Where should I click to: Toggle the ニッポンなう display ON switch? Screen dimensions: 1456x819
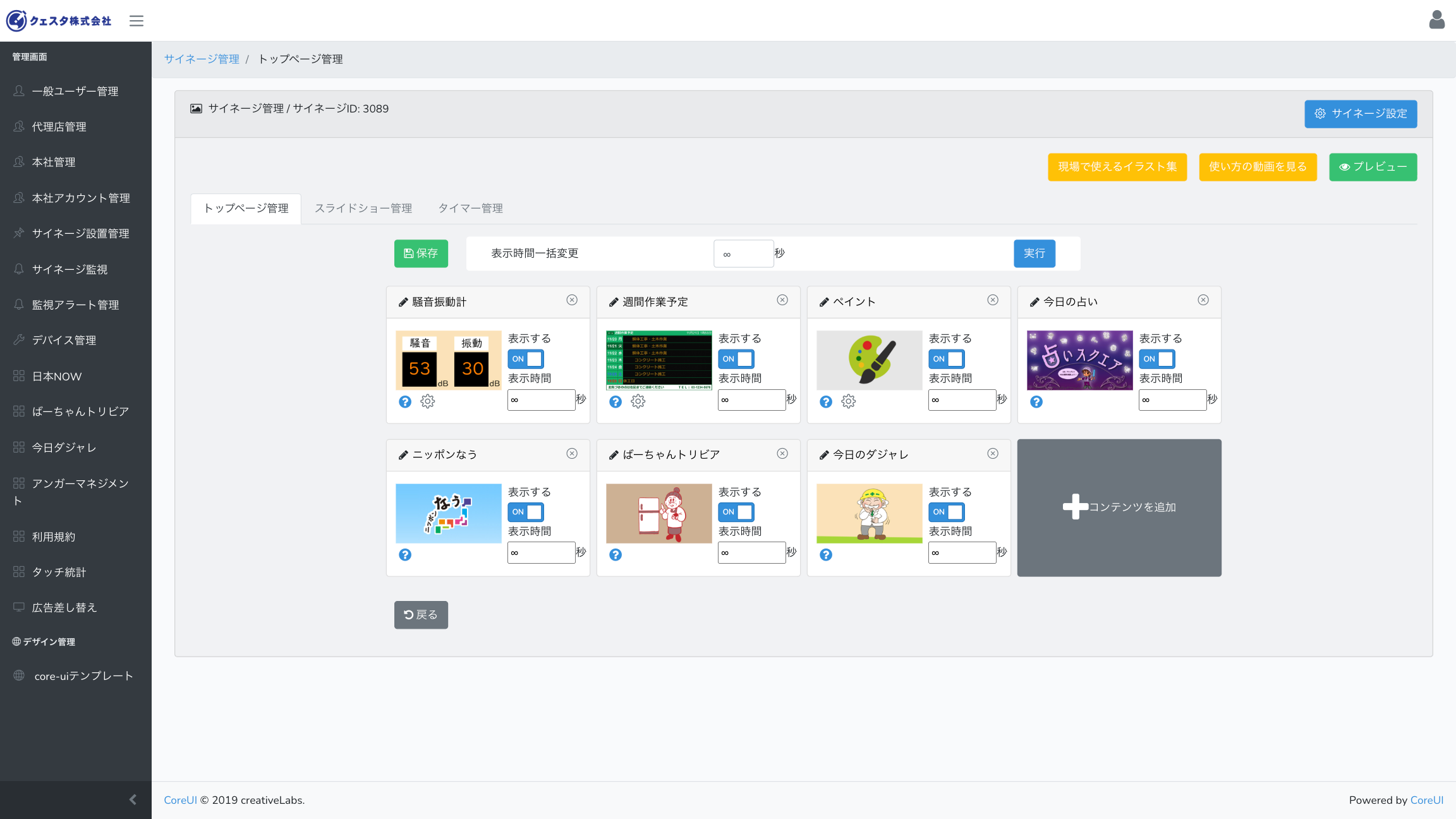pos(526,512)
